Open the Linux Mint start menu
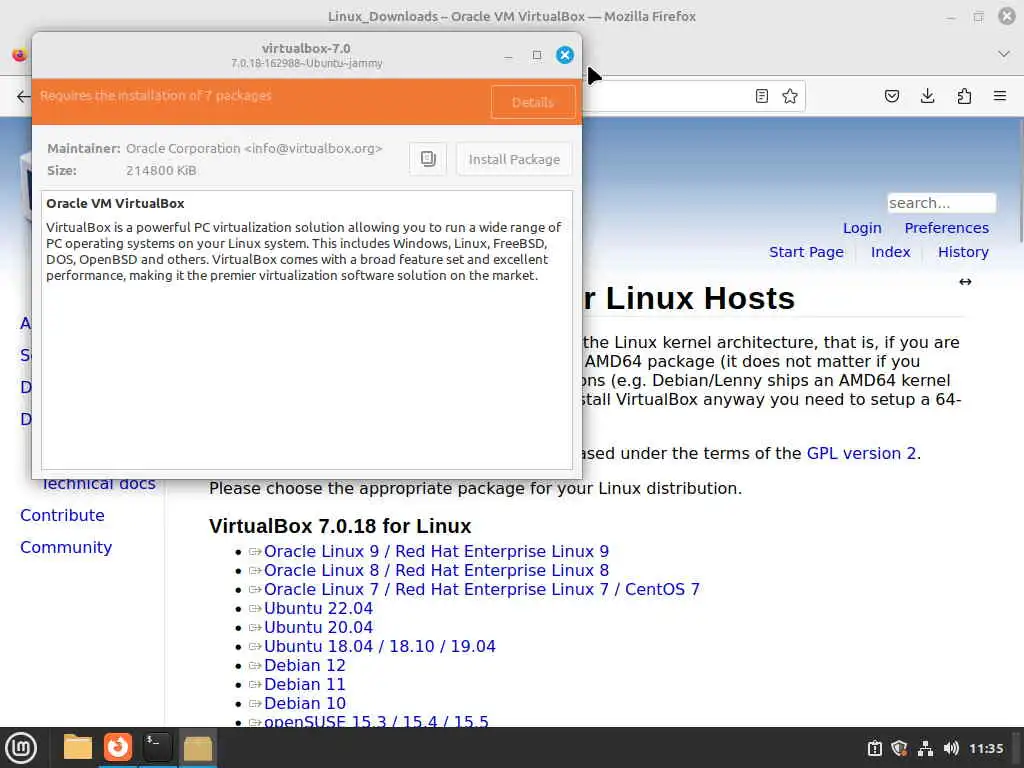The height and width of the screenshot is (768, 1024). pos(21,748)
